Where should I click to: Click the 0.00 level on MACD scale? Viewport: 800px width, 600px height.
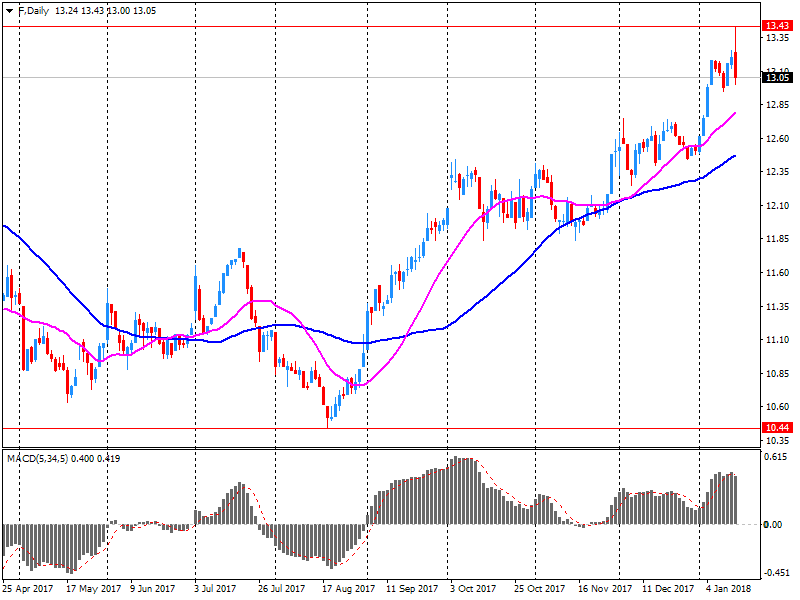pyautogui.click(x=774, y=524)
